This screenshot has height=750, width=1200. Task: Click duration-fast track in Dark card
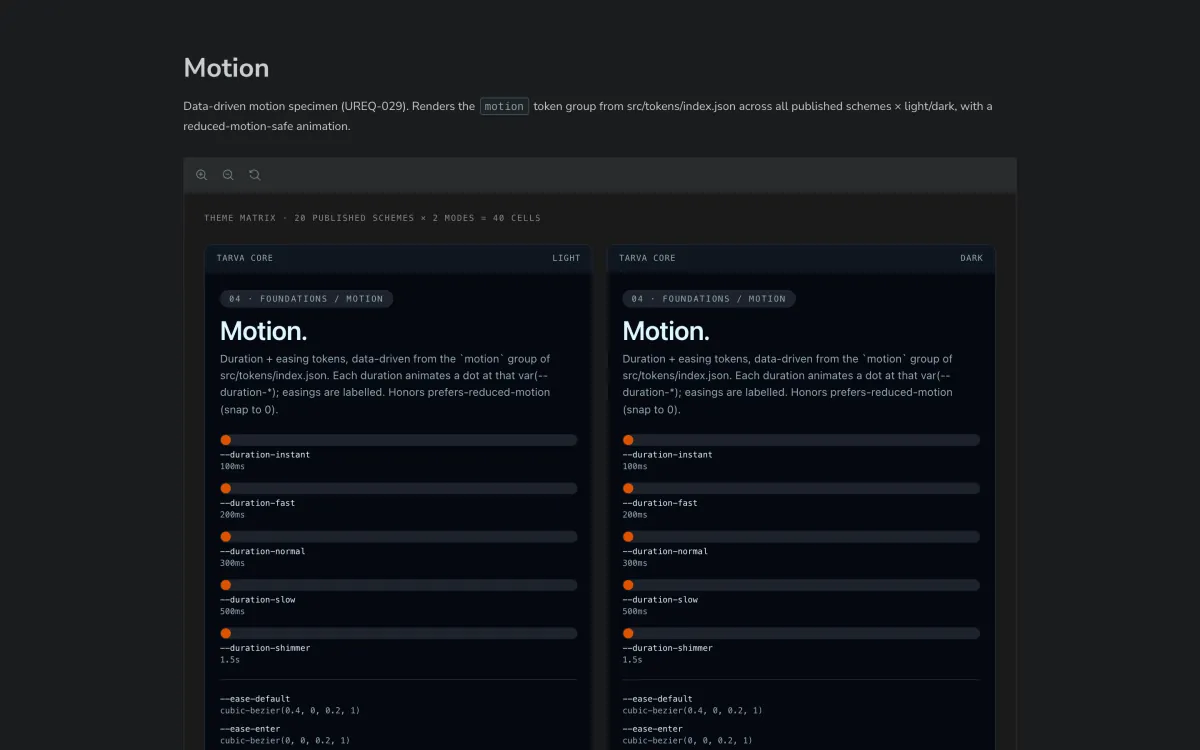[x=801, y=488]
